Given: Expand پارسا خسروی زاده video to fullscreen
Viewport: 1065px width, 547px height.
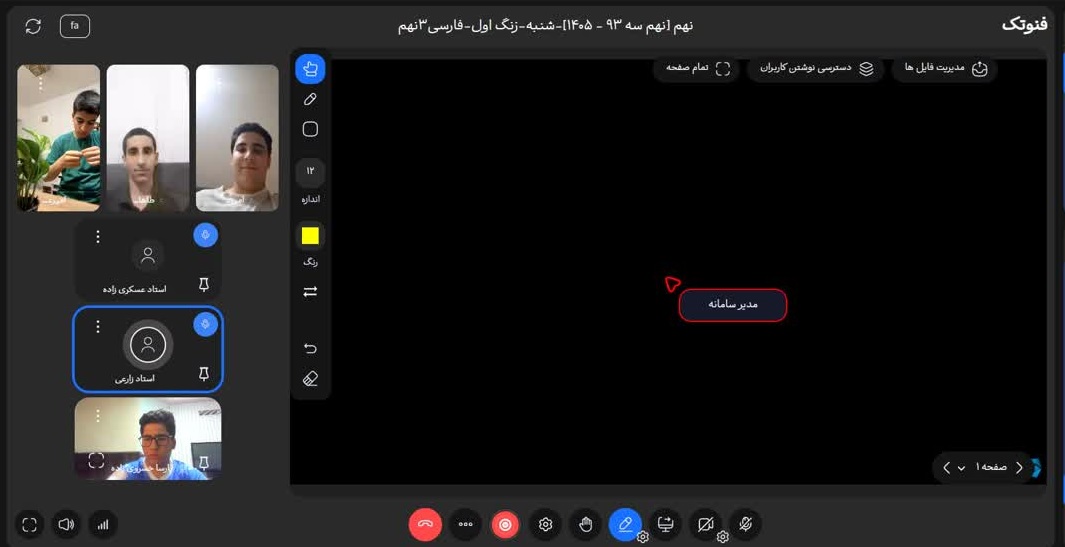Looking at the screenshot, I should point(96,461).
